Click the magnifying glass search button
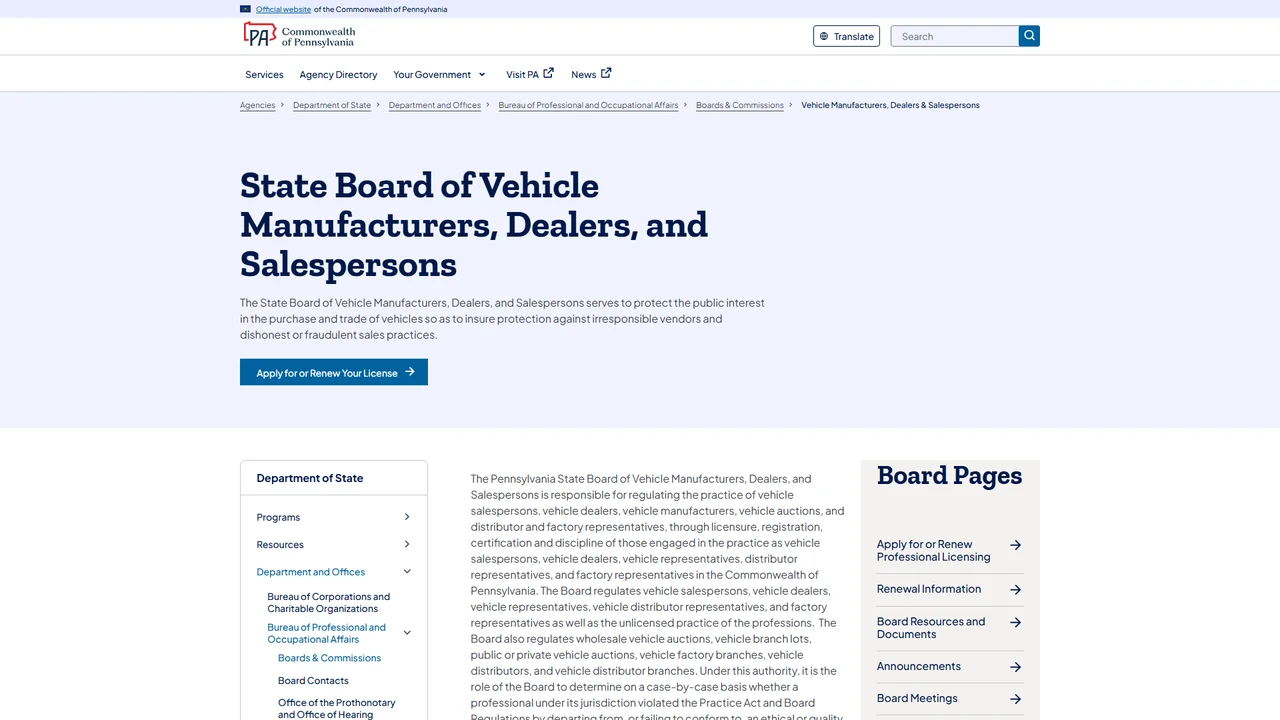The height and width of the screenshot is (720, 1280). pos(1029,36)
